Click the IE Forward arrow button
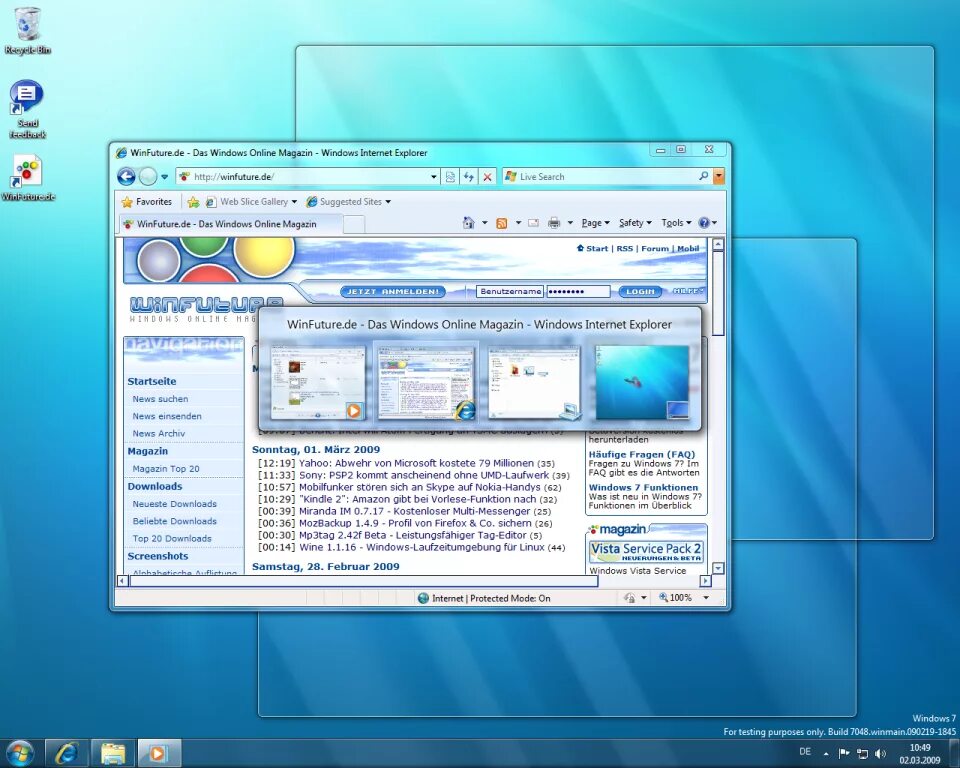The width and height of the screenshot is (960, 768). (148, 176)
